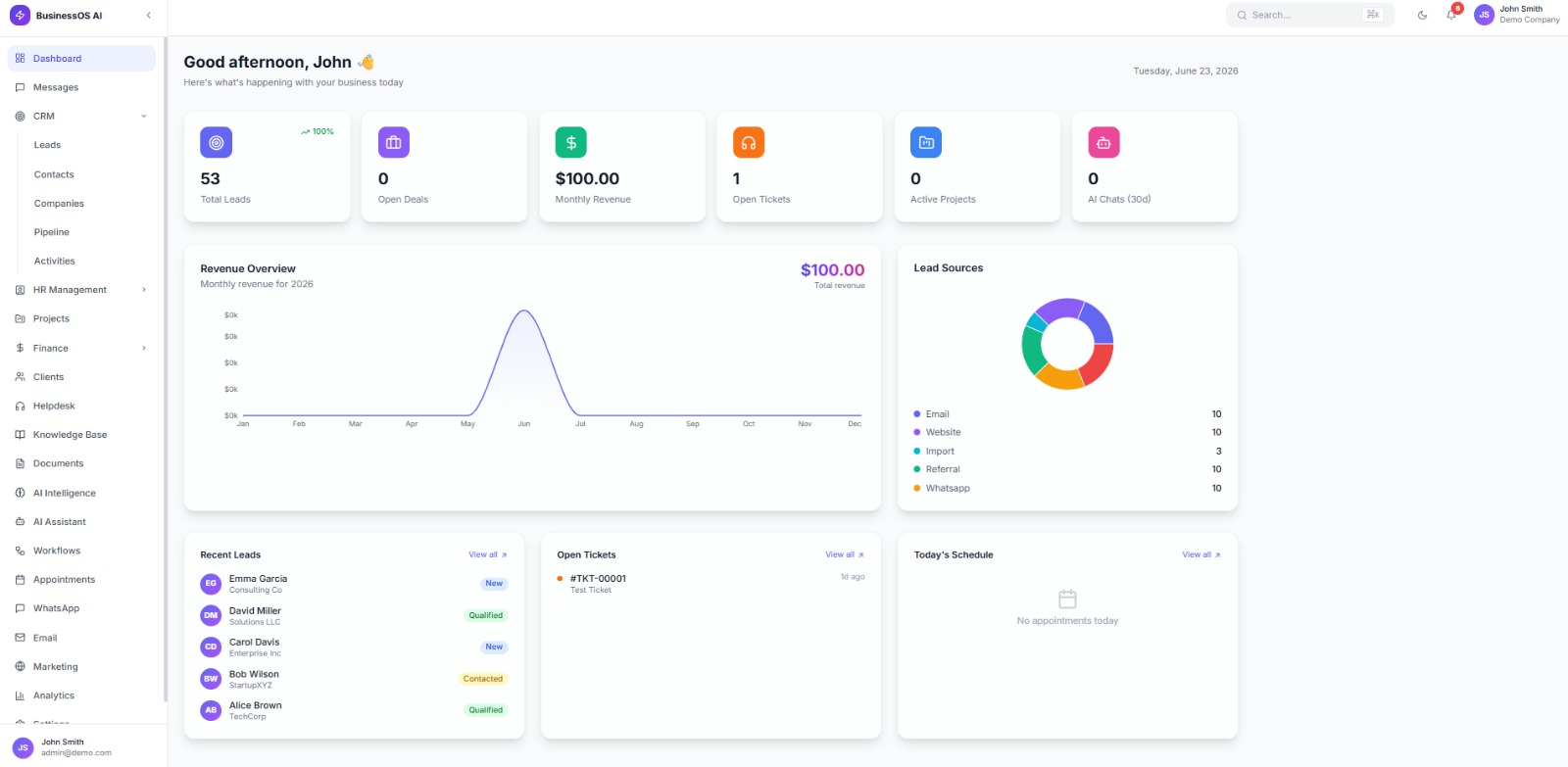
Task: Open Dashboard in the sidebar
Action: pos(81,59)
